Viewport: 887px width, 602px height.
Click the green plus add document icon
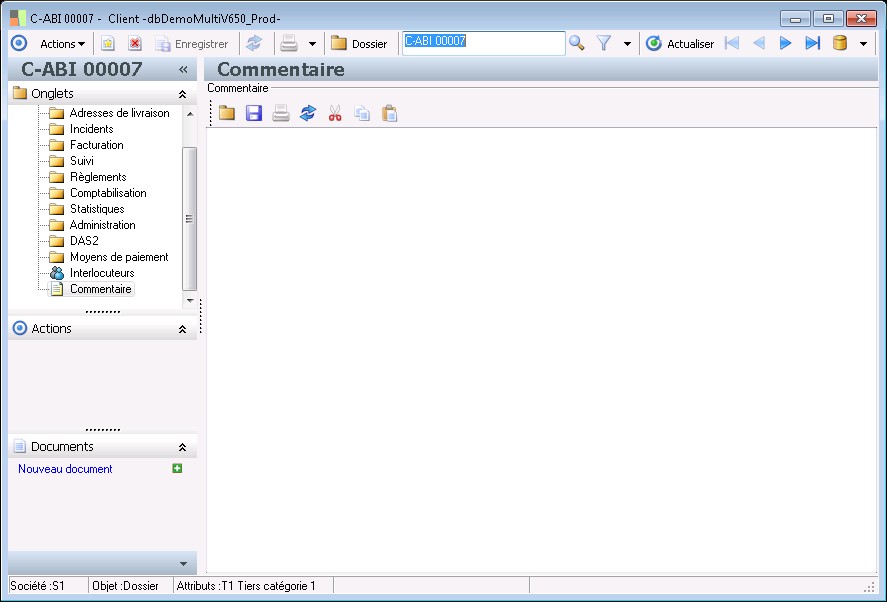177,468
